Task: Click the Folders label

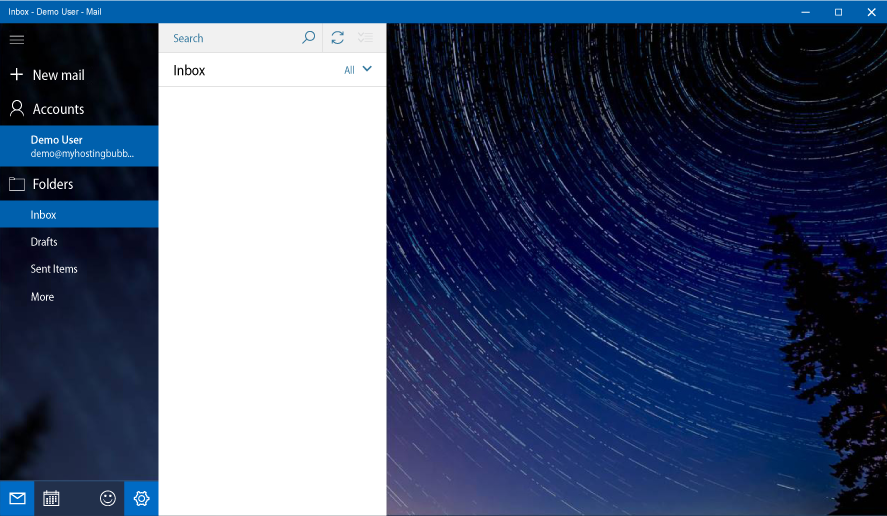Action: [x=53, y=184]
